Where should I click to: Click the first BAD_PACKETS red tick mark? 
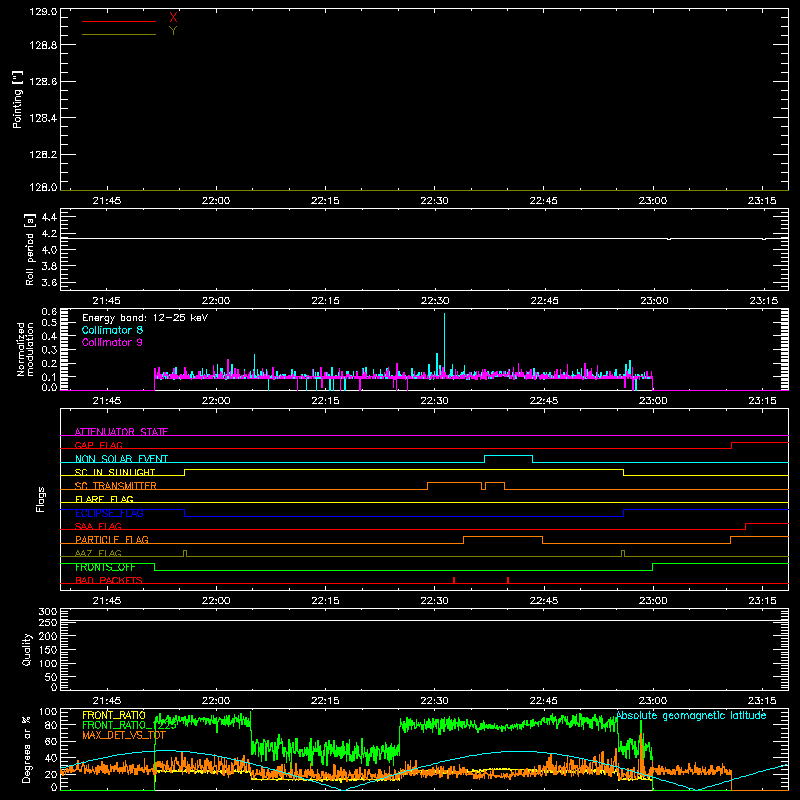(x=454, y=580)
